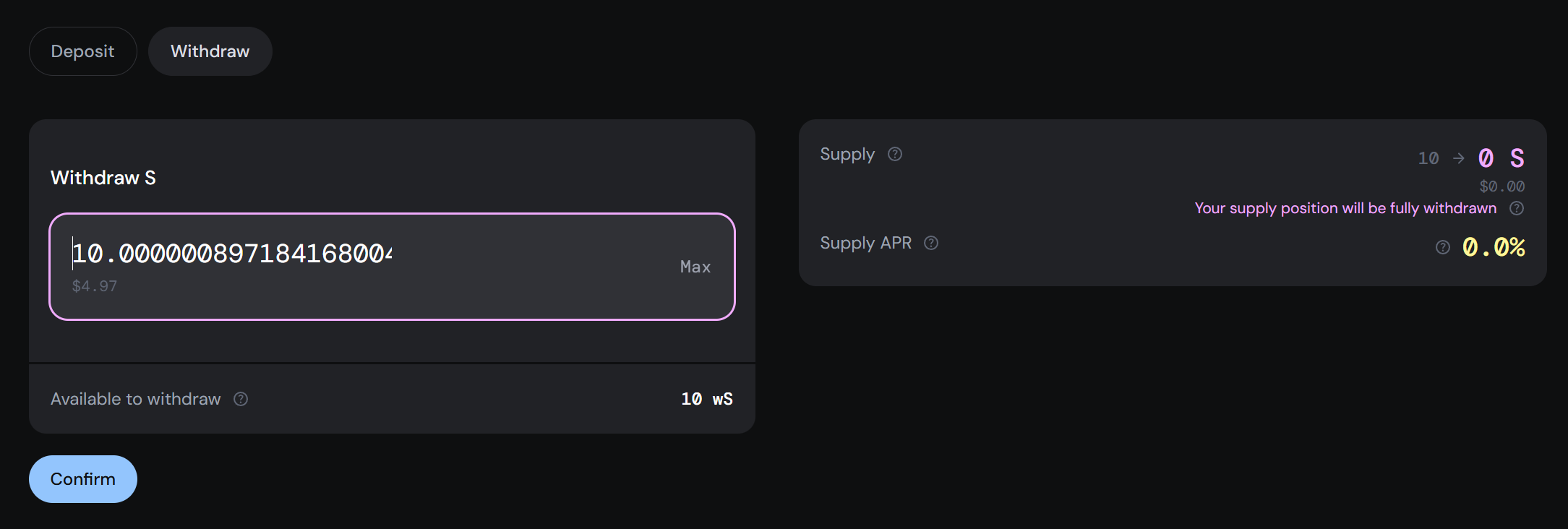Switch to the Deposit tab
The image size is (1568, 529).
(x=82, y=51)
